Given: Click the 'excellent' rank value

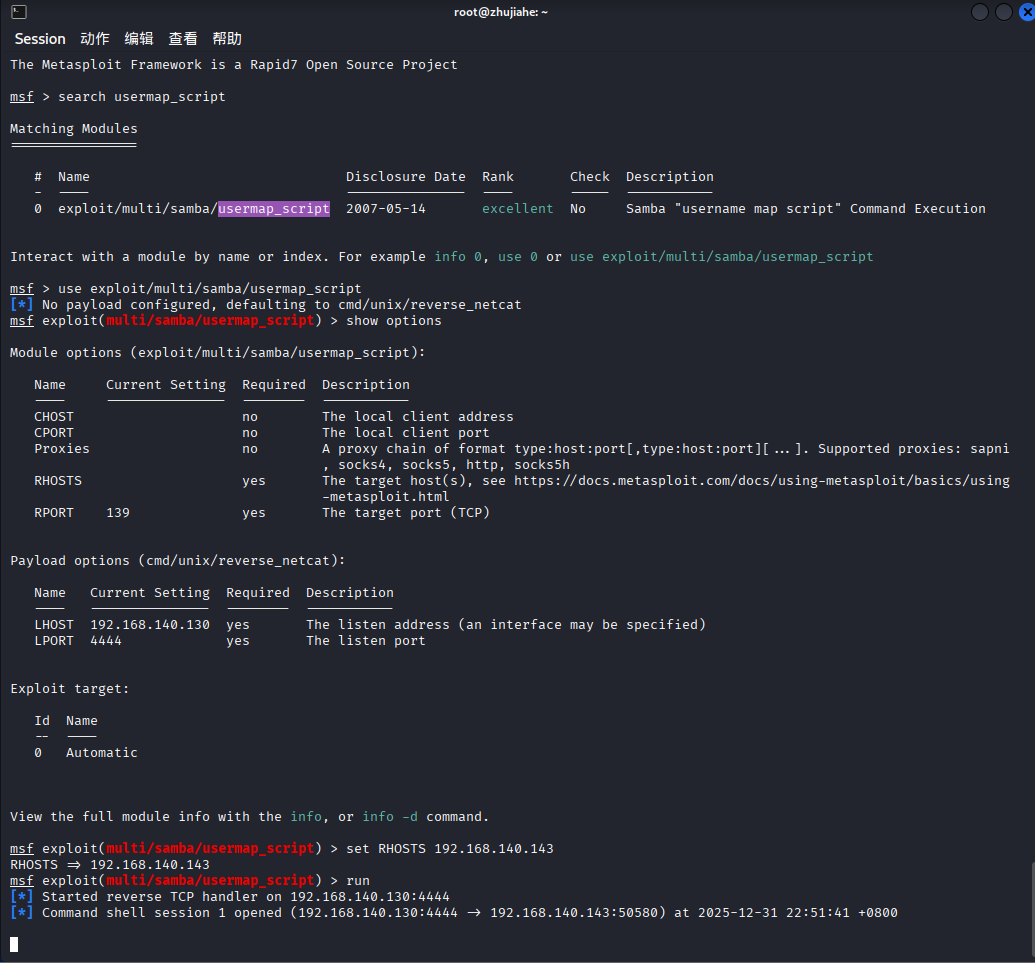Looking at the screenshot, I should pyautogui.click(x=518, y=209).
